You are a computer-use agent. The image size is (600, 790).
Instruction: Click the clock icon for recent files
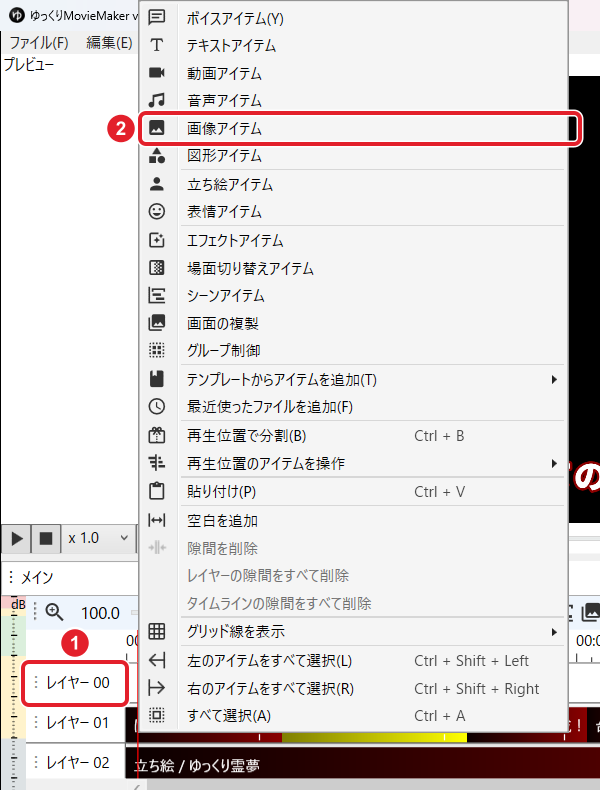157,406
